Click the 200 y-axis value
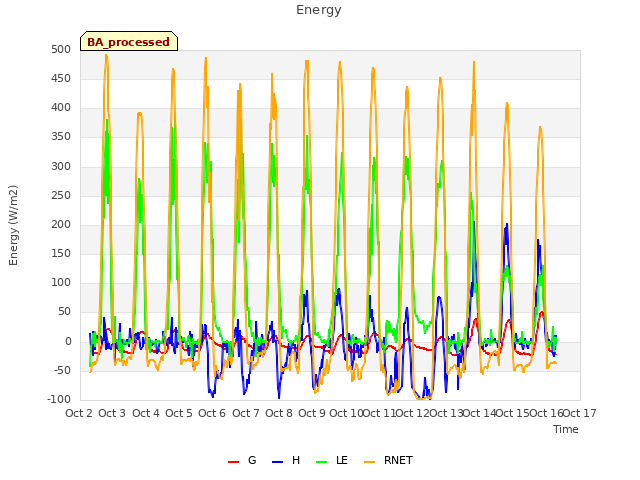 pos(61,224)
